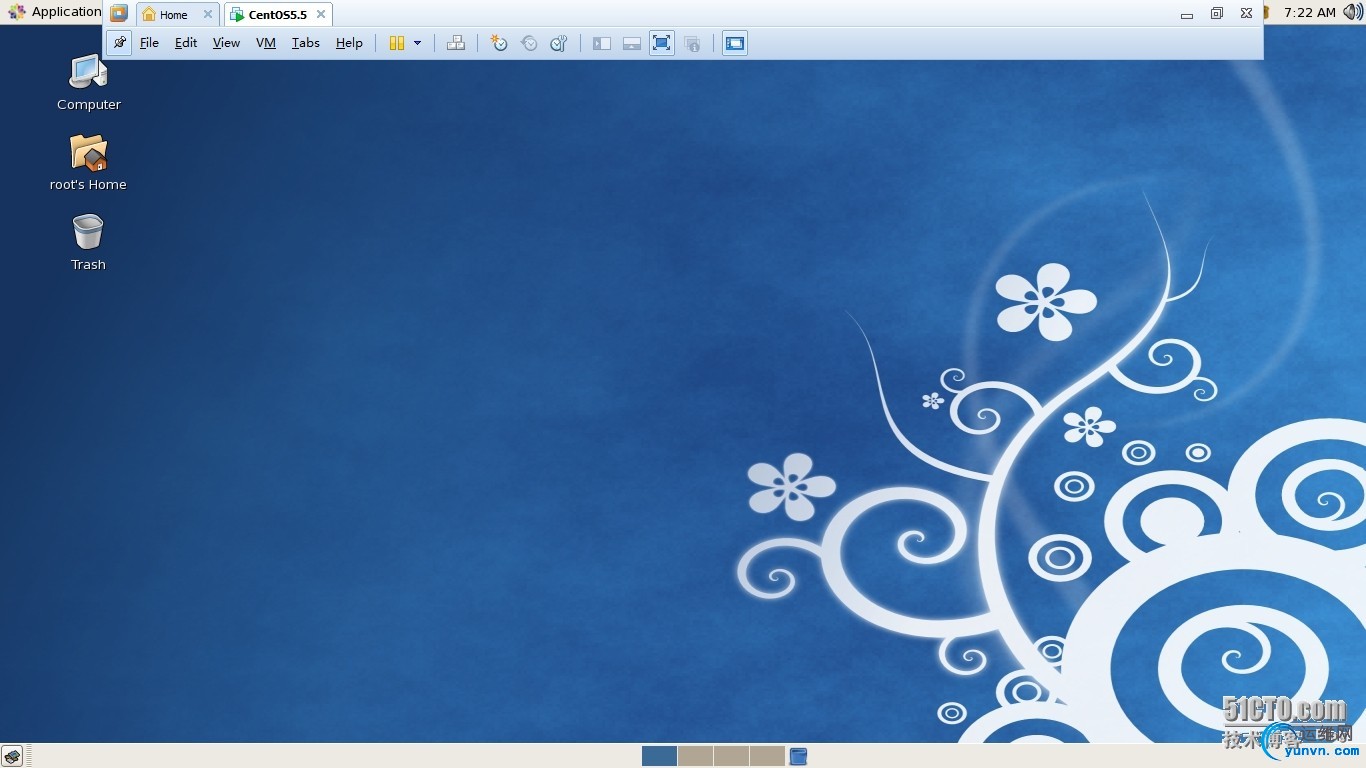Click the VMware Workstation logo icon
Screen dimensions: 1366x768
tap(119, 13)
